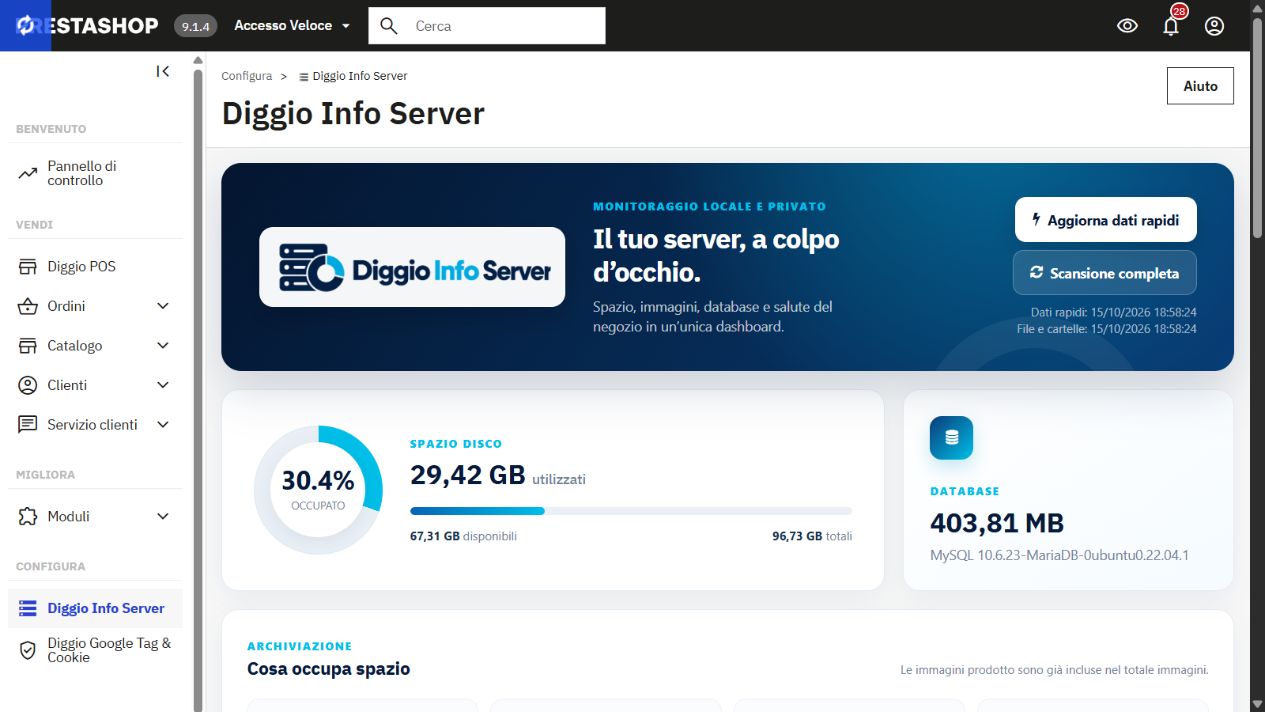The image size is (1265, 712).
Task: Click the Configura breadcrumb link
Action: tap(247, 76)
